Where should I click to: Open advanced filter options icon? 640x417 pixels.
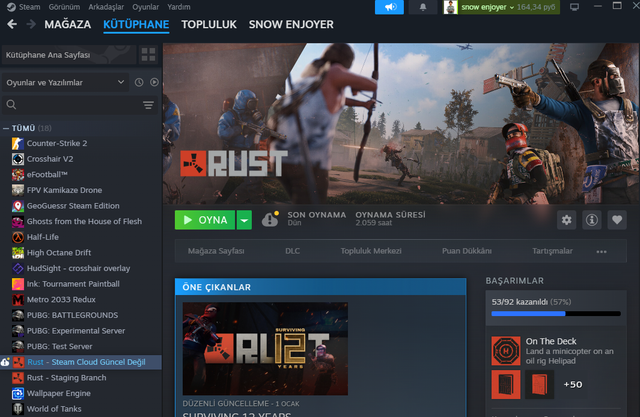(149, 105)
